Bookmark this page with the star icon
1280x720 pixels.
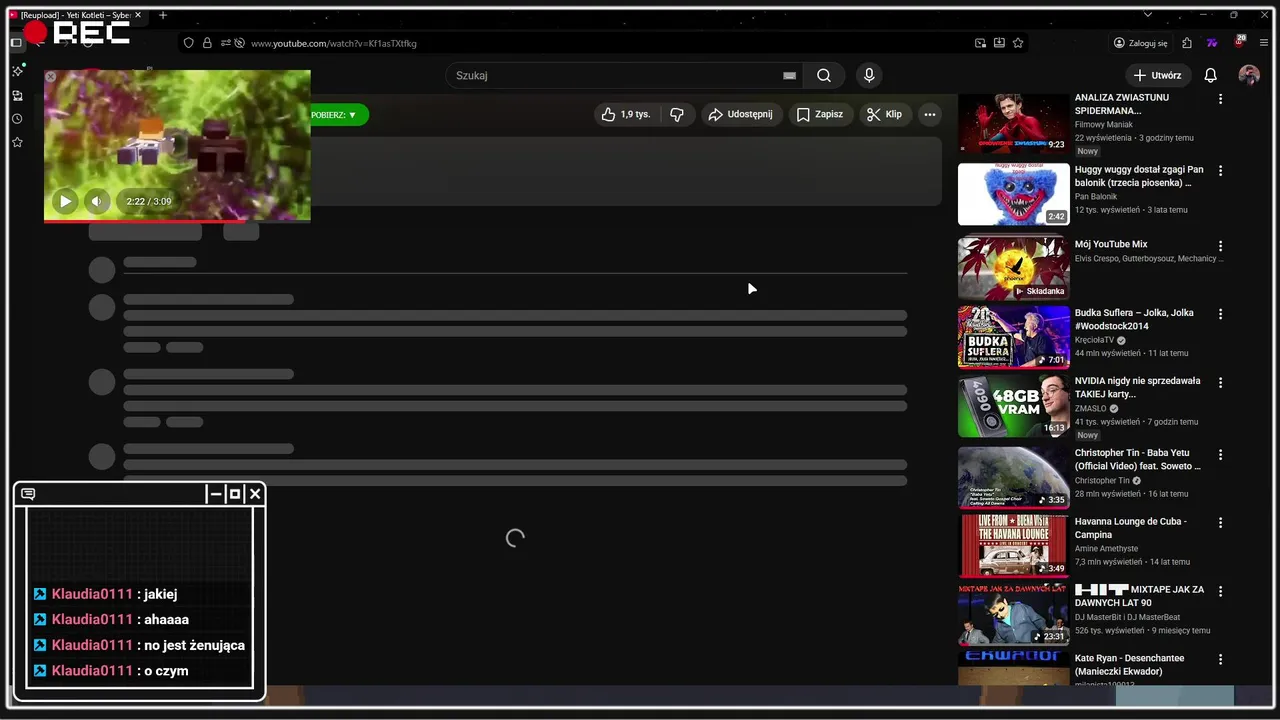point(1018,43)
